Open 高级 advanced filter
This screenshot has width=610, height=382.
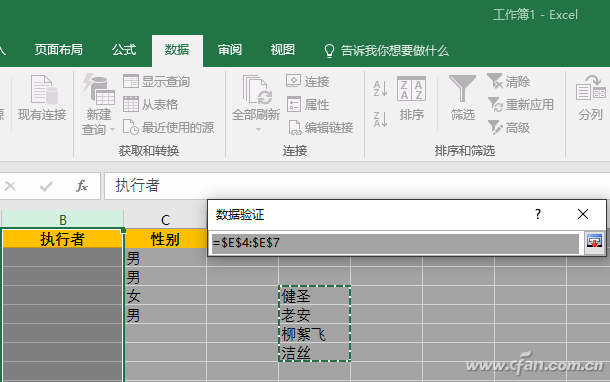(x=508, y=127)
